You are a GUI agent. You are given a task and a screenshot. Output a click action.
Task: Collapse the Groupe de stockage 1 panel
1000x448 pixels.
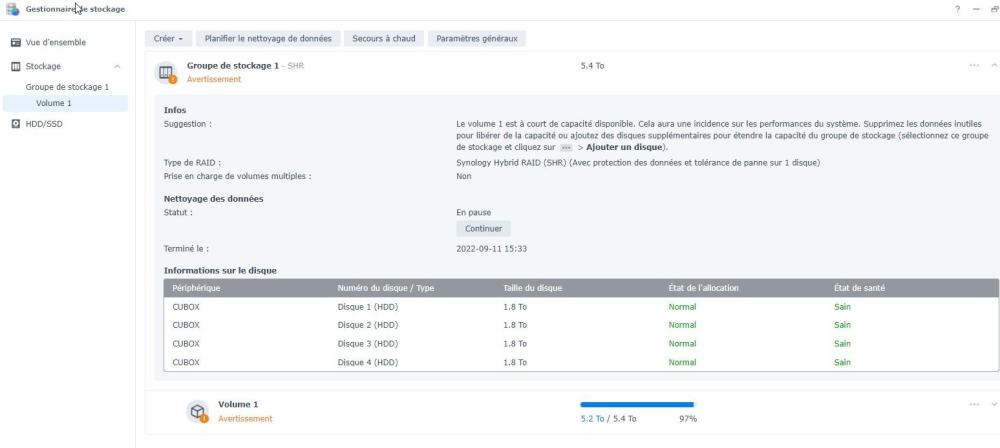click(x=993, y=66)
